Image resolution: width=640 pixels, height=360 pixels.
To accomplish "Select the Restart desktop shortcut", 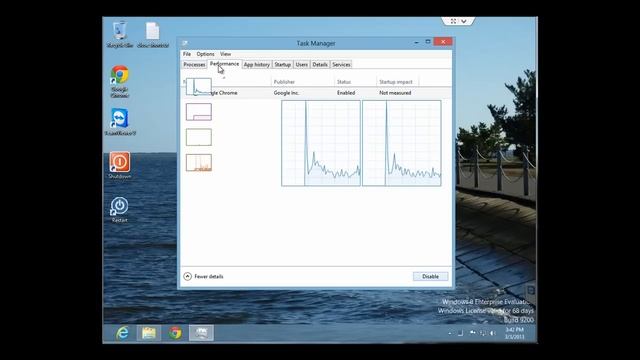I will pos(120,209).
